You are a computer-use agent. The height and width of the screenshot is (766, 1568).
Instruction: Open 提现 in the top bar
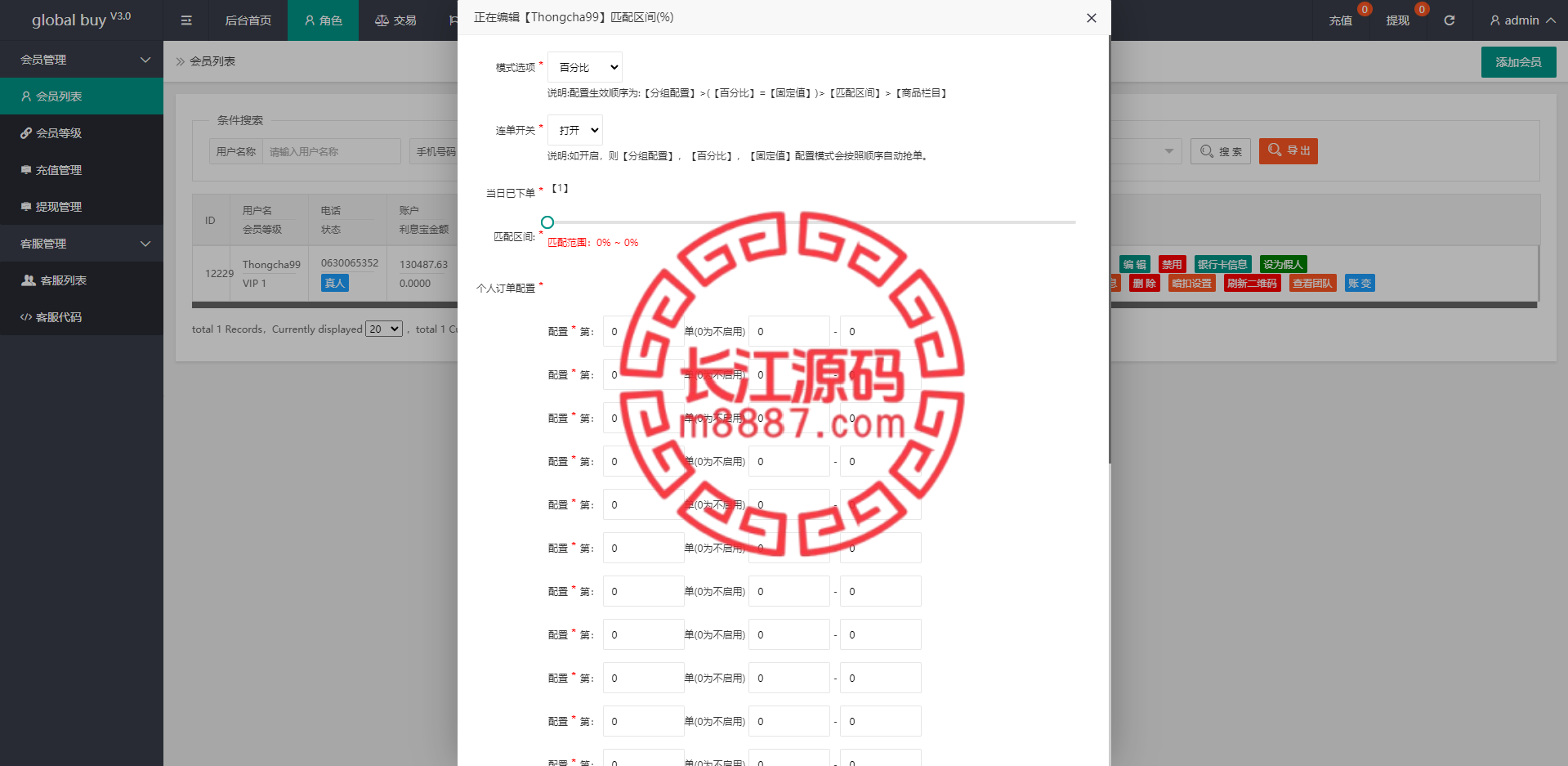coord(1397,20)
